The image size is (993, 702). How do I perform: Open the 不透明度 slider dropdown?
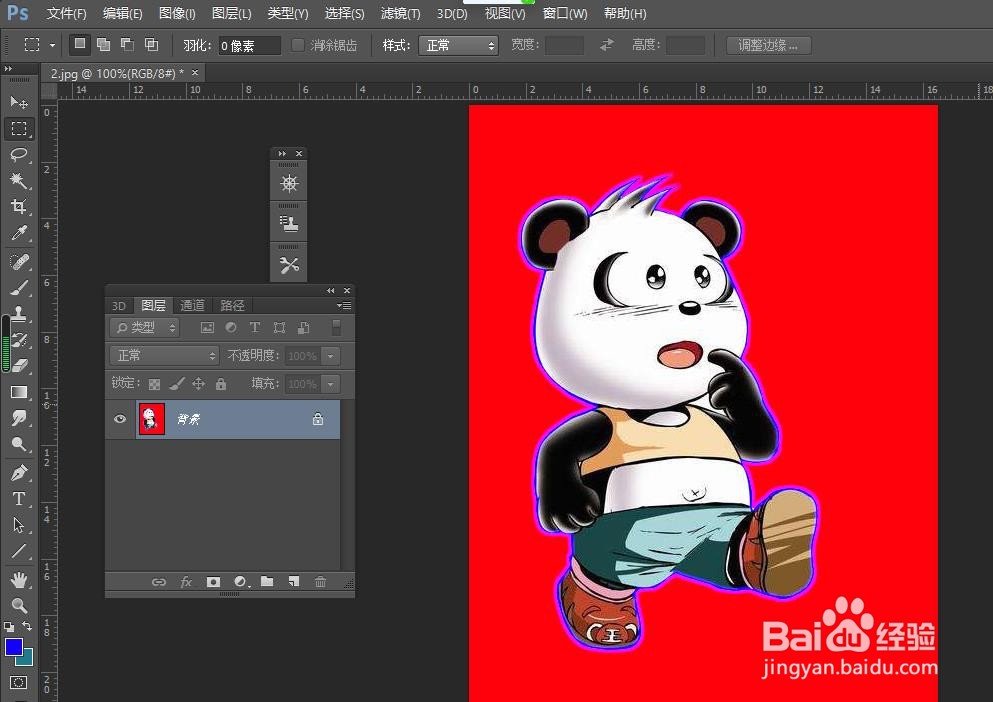331,356
